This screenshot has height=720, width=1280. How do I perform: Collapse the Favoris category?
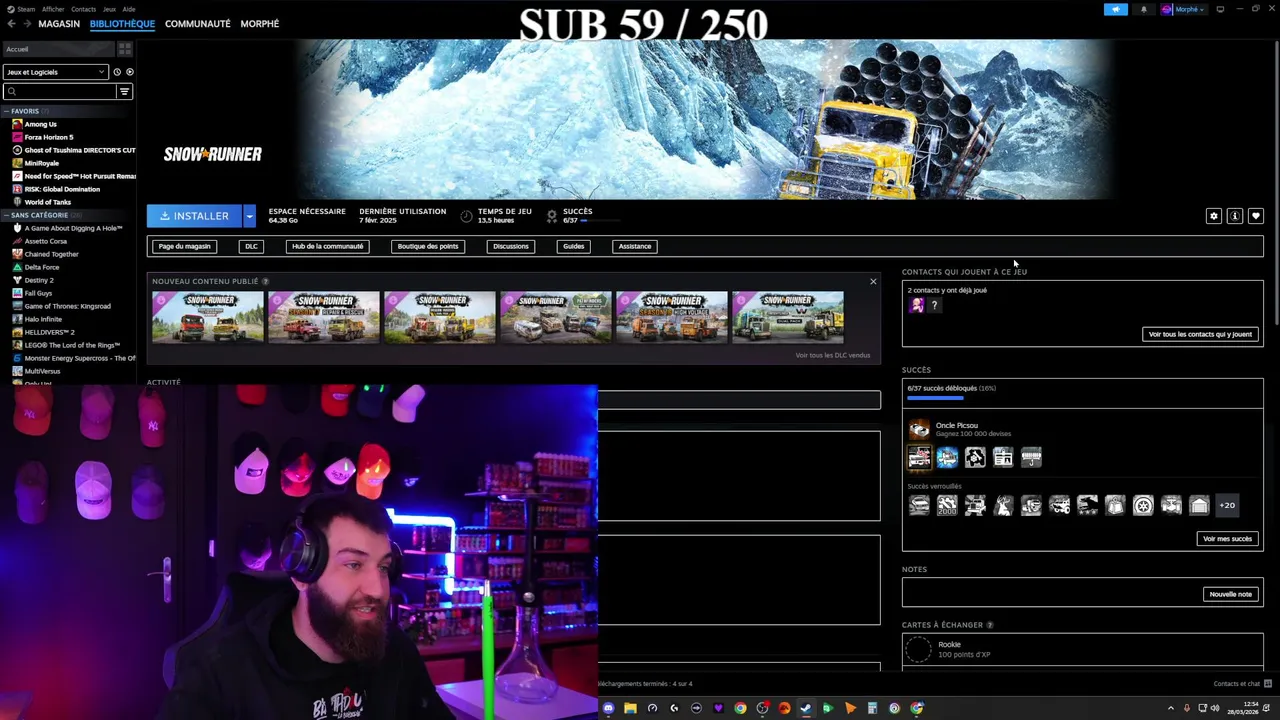7,111
